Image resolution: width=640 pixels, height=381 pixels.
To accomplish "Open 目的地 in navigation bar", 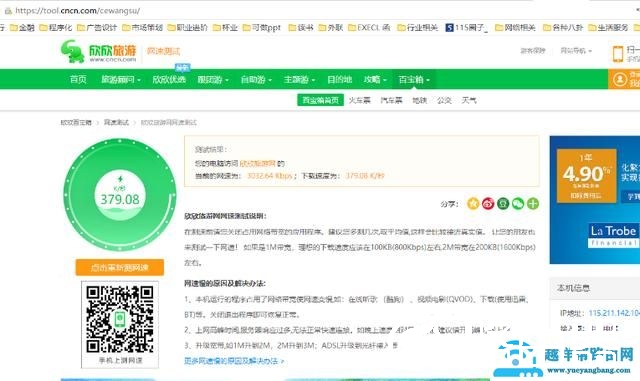I will [x=339, y=80].
